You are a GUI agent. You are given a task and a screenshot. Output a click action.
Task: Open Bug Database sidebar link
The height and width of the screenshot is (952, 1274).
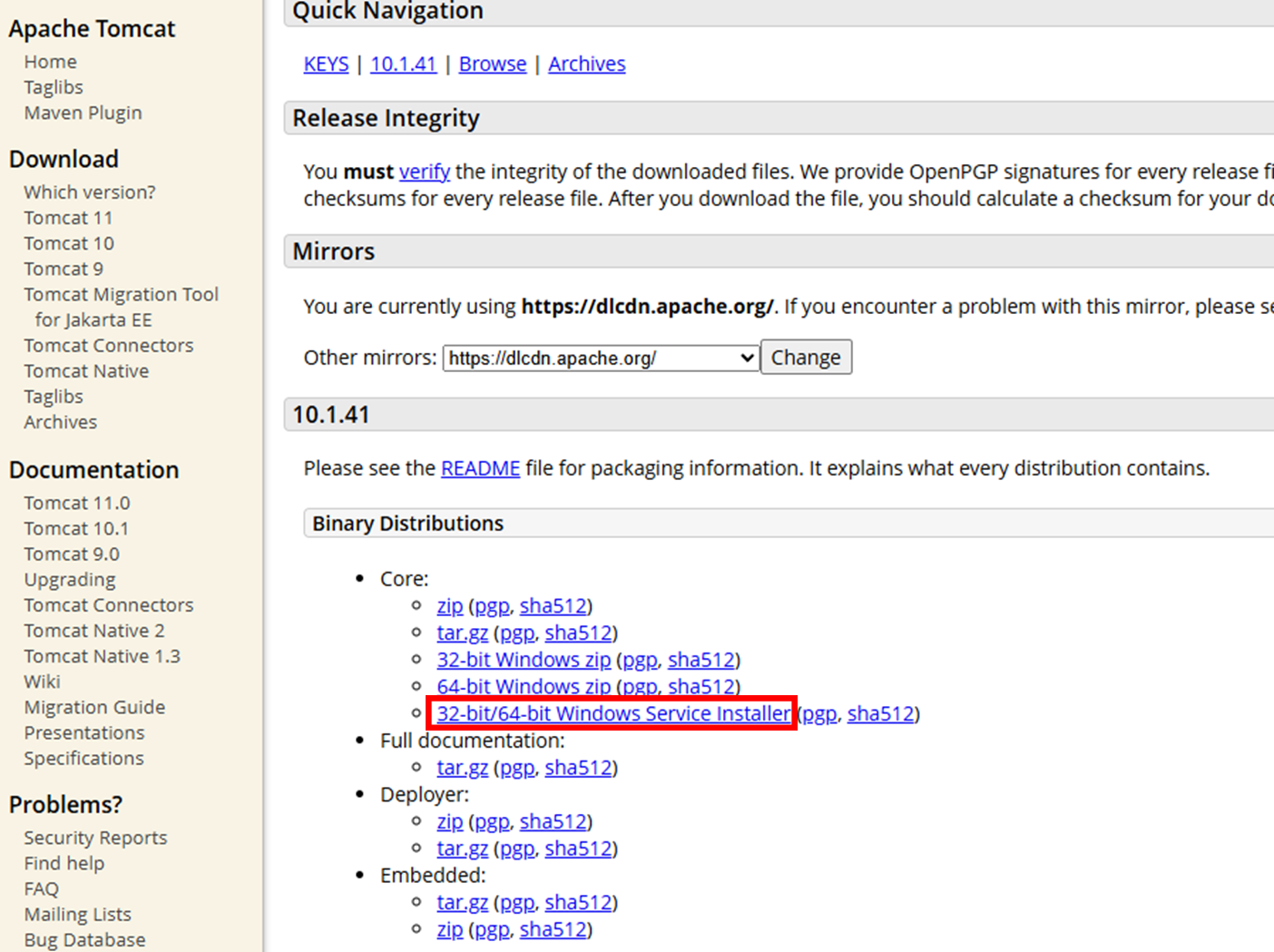(x=84, y=939)
